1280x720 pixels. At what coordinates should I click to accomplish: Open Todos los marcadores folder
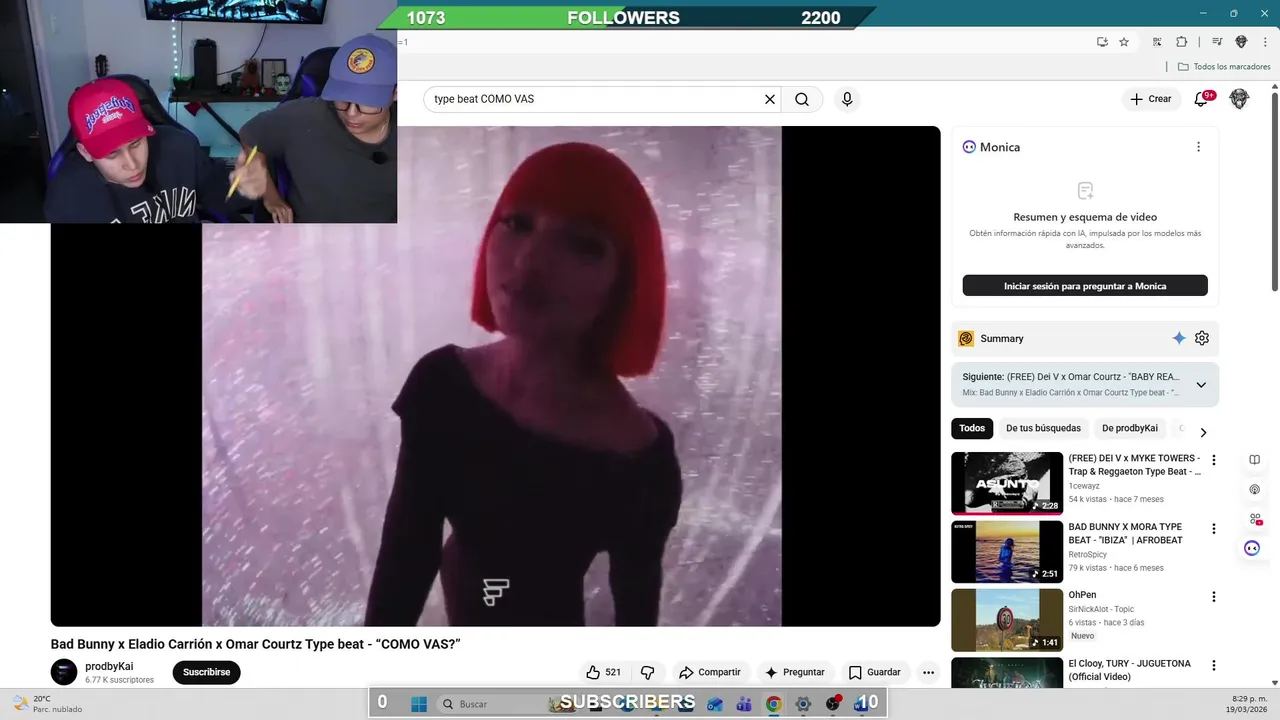[1223, 67]
